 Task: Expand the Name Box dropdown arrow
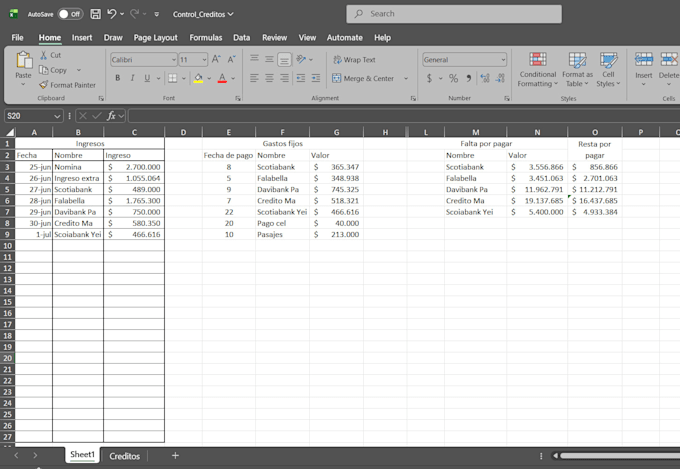click(x=57, y=116)
